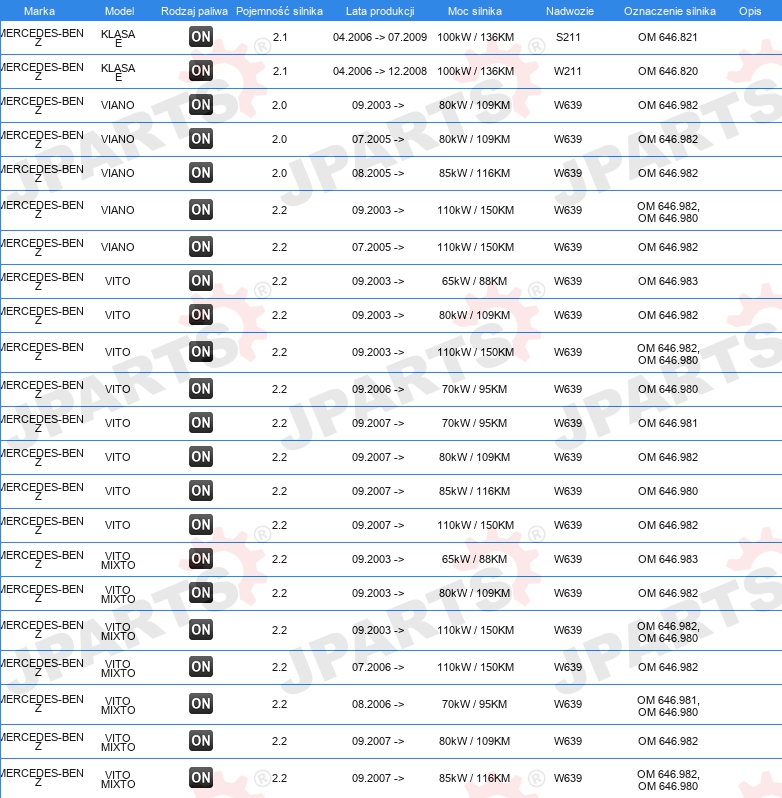
Task: Click ON icon for VITO 09.2003 80kW / 109KM
Action: [200, 315]
